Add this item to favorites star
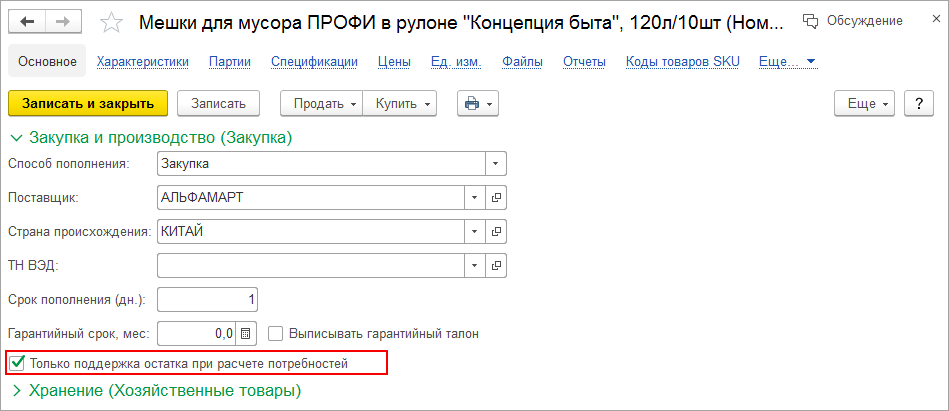The height and width of the screenshot is (411, 949). [x=112, y=22]
